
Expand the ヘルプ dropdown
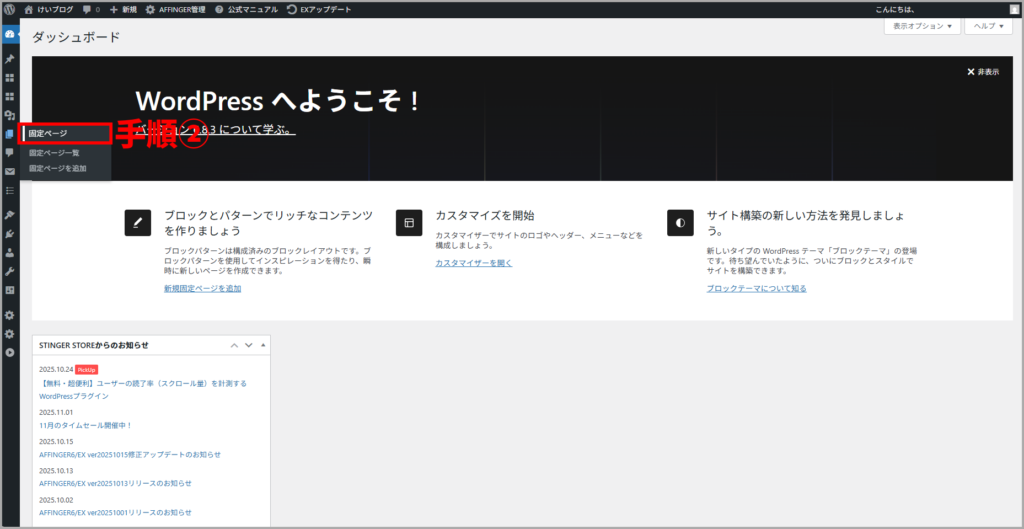(988, 26)
